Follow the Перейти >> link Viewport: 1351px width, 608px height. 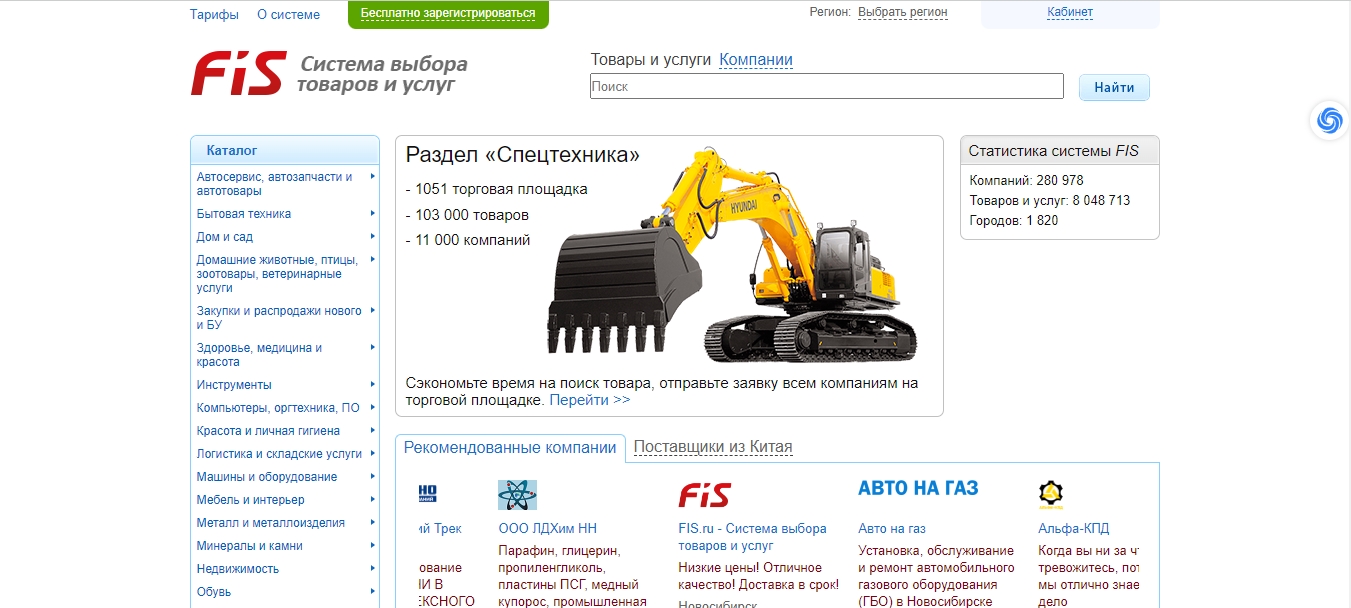tap(590, 400)
